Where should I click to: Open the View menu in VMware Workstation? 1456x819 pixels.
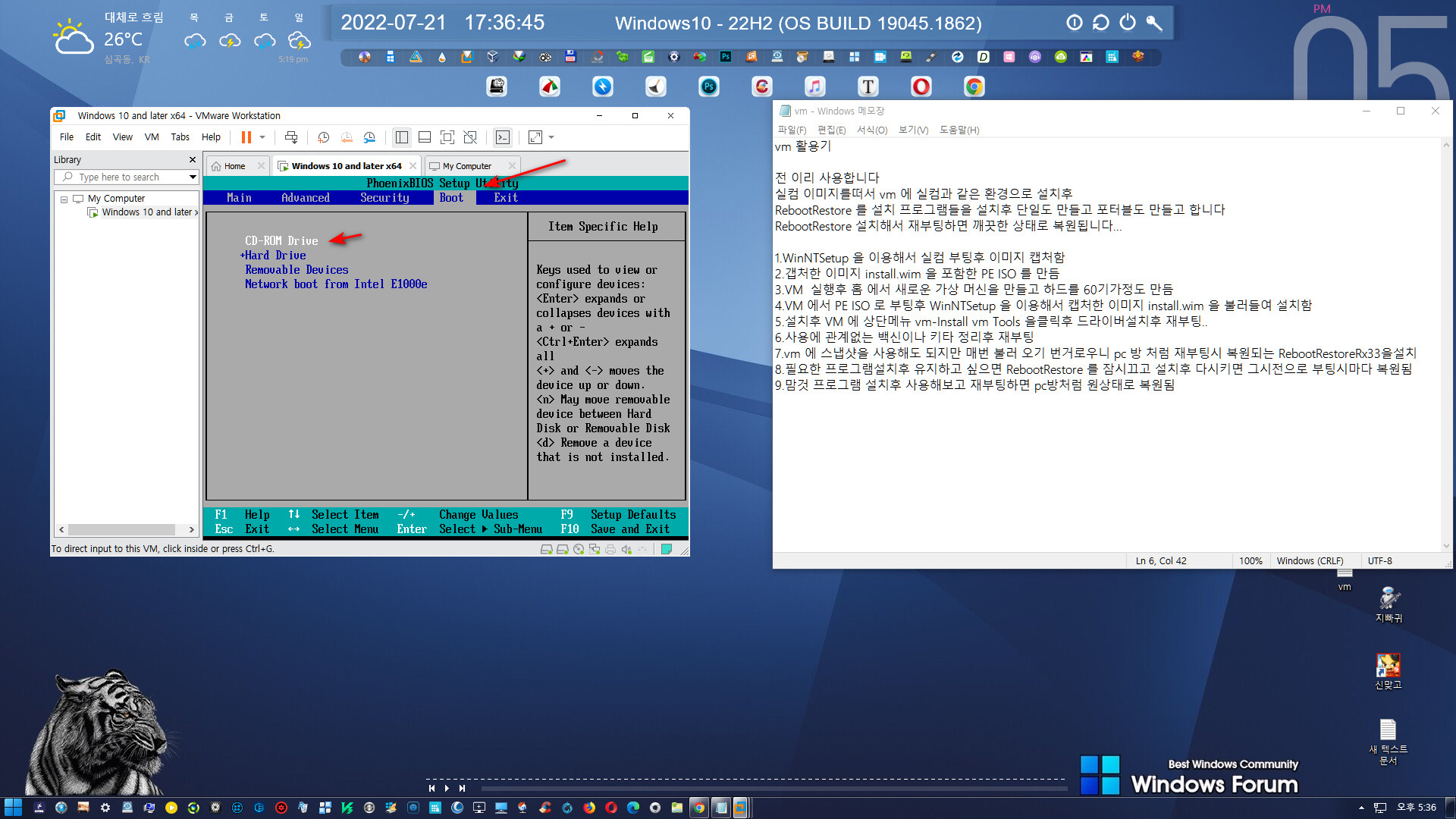[123, 137]
